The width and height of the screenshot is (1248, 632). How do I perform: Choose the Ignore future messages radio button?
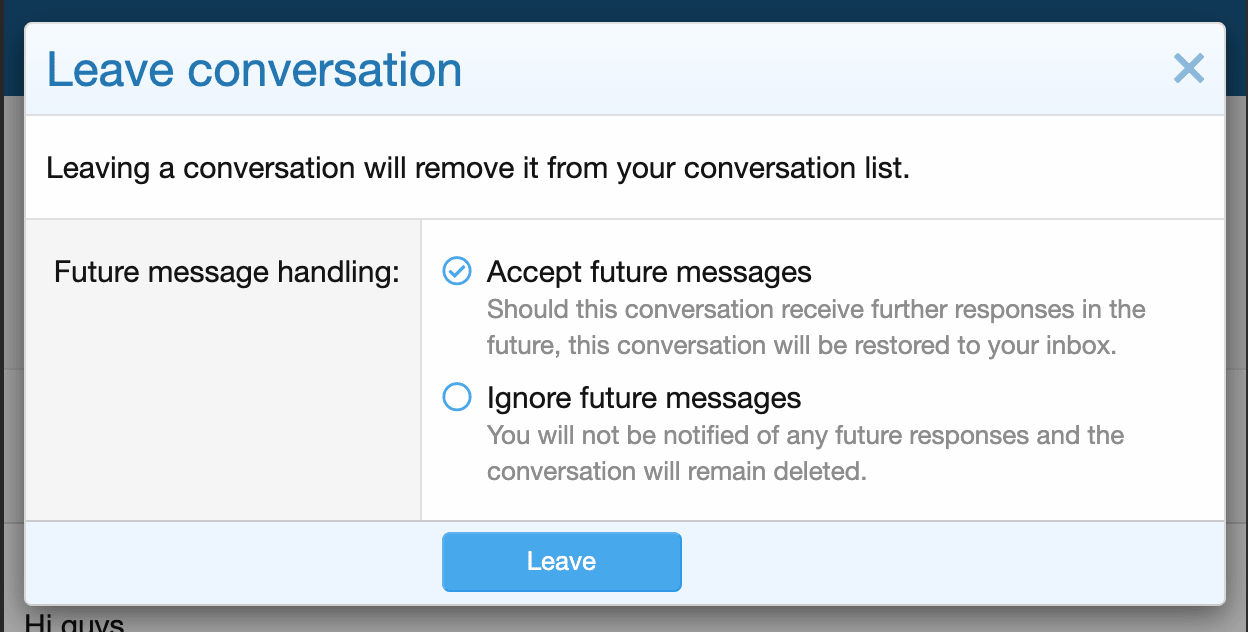point(457,398)
